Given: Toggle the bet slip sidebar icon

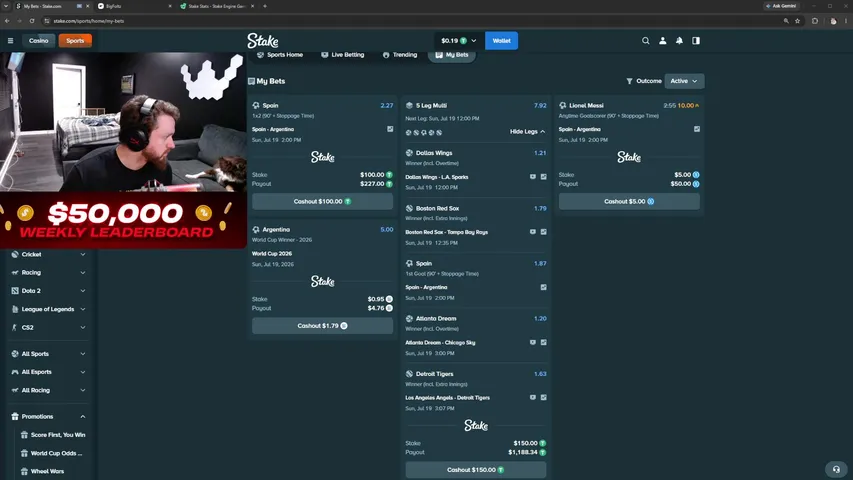Looking at the screenshot, I should pyautogui.click(x=696, y=41).
